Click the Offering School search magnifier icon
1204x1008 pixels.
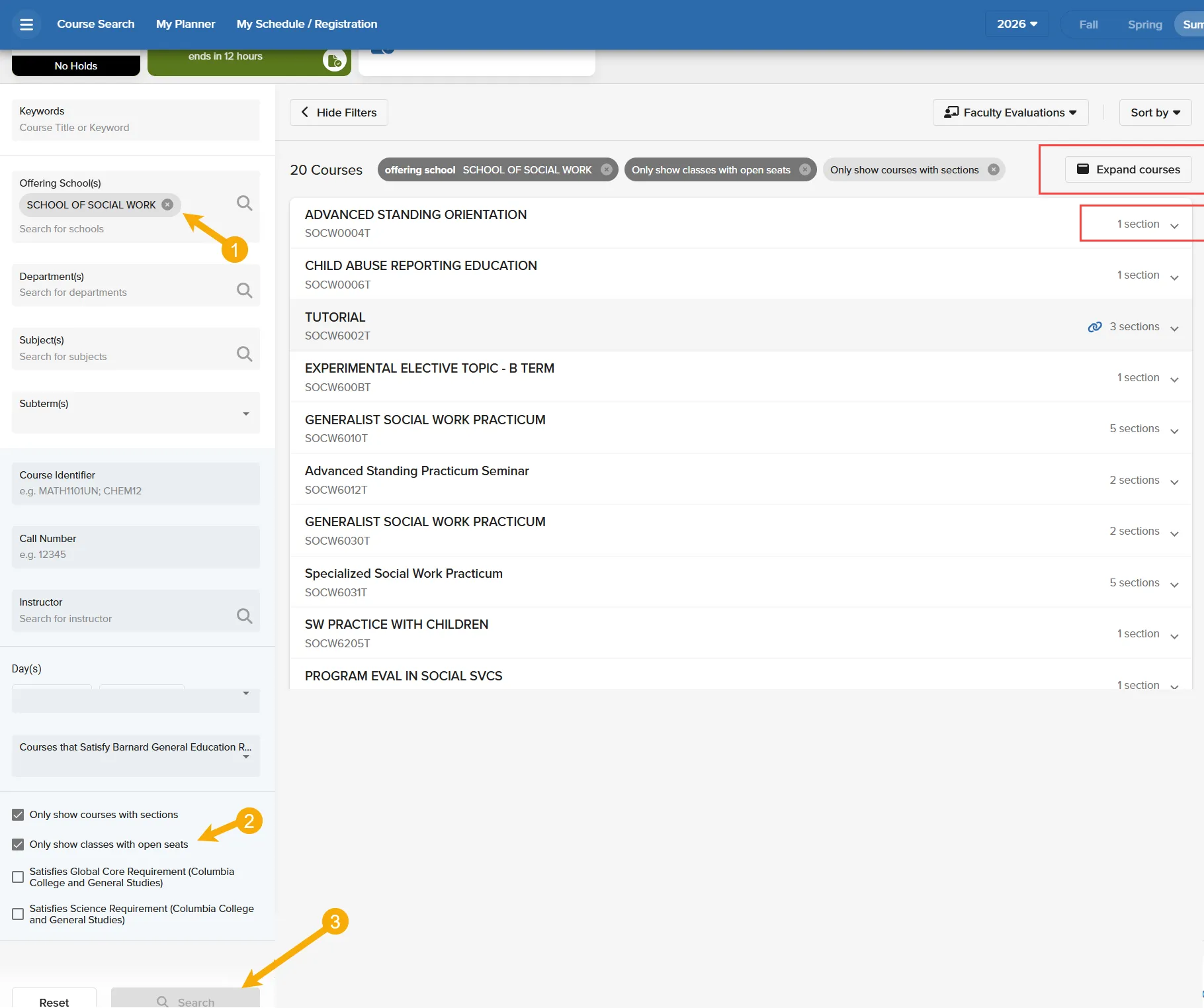[x=245, y=203]
